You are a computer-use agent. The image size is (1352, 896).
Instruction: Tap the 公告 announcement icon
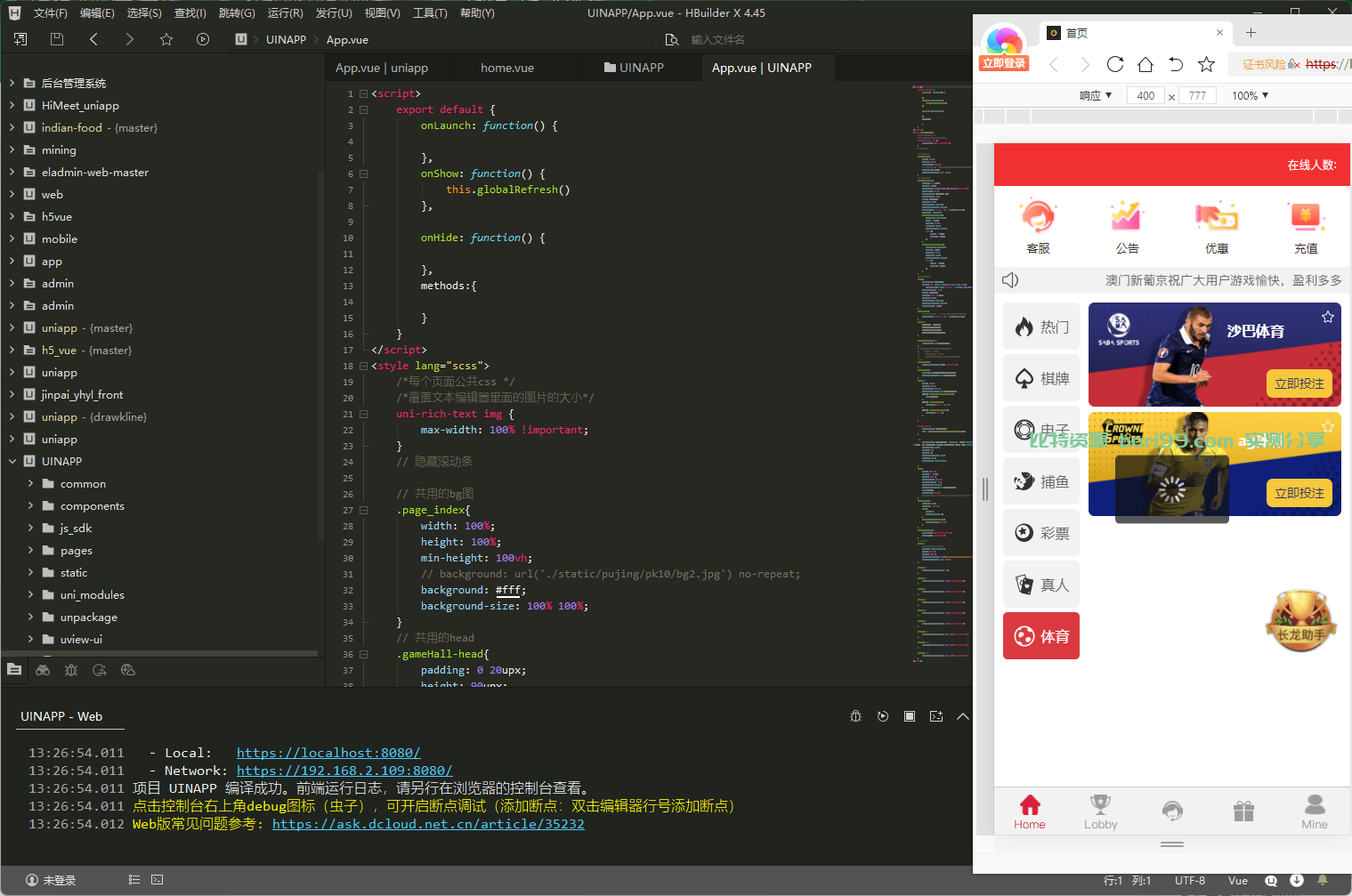coord(1127,227)
